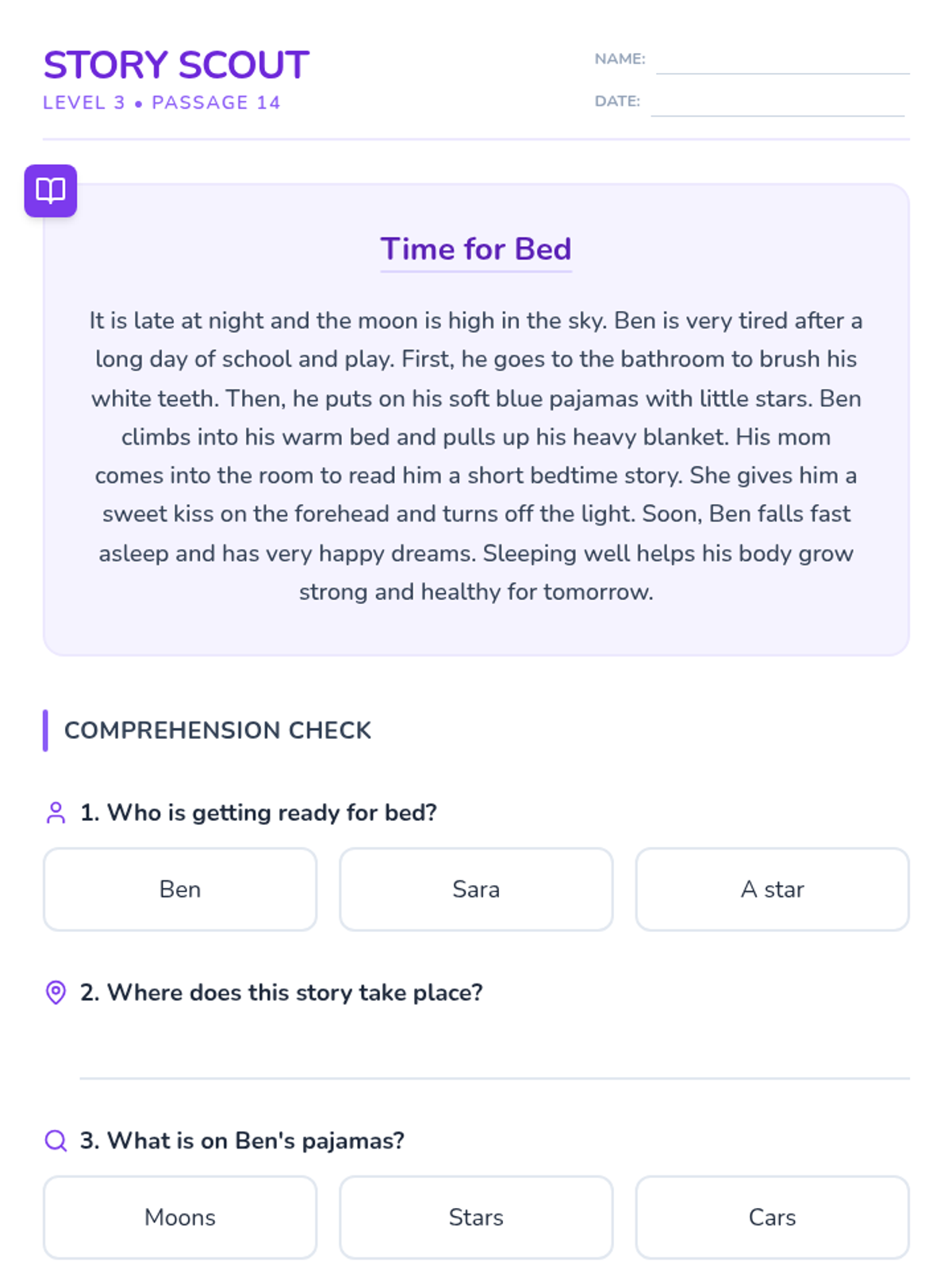The width and height of the screenshot is (952, 1270).
Task: Click the reading passage paragraph text
Action: pyautogui.click(x=476, y=456)
